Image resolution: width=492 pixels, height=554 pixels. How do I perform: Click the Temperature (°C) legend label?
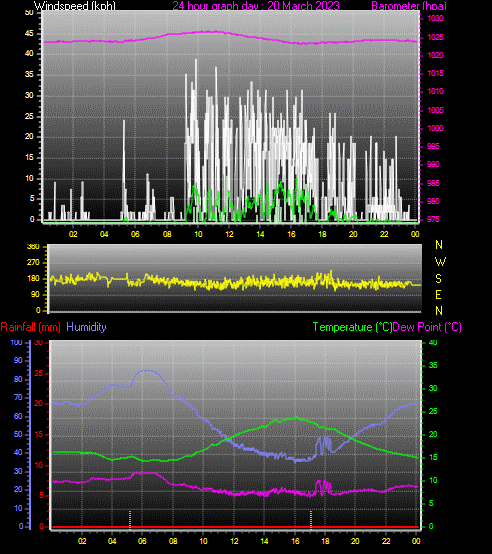click(x=352, y=327)
